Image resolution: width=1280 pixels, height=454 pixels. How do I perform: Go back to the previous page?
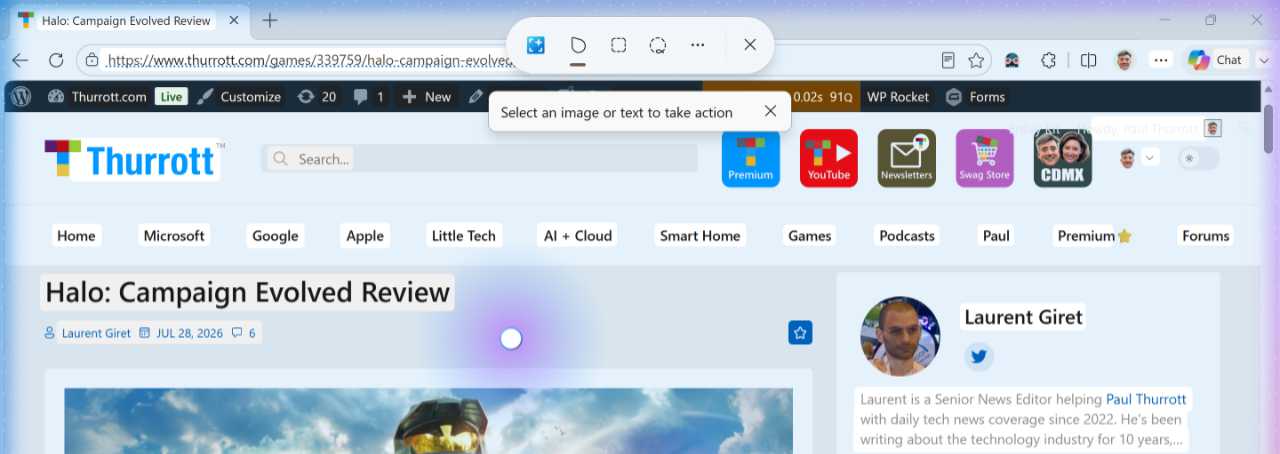(x=20, y=60)
